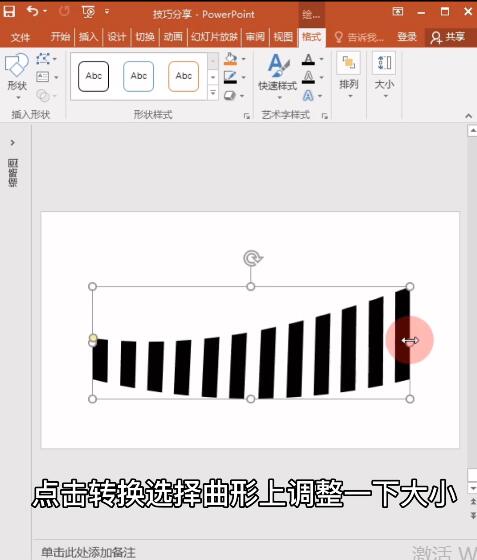This screenshot has width=477, height=560.
Task: Open the Text Outline dropdown arrow
Action: click(321, 78)
